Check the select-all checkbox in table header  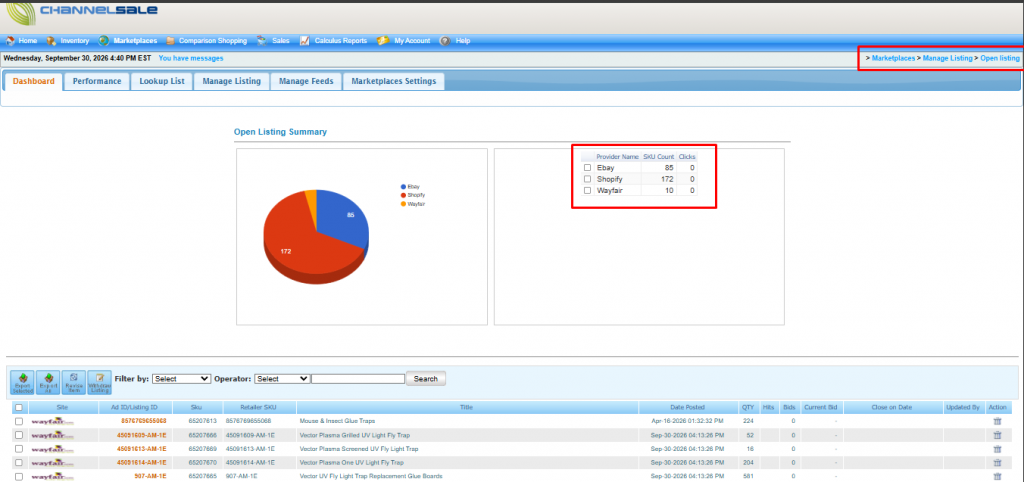click(18, 408)
